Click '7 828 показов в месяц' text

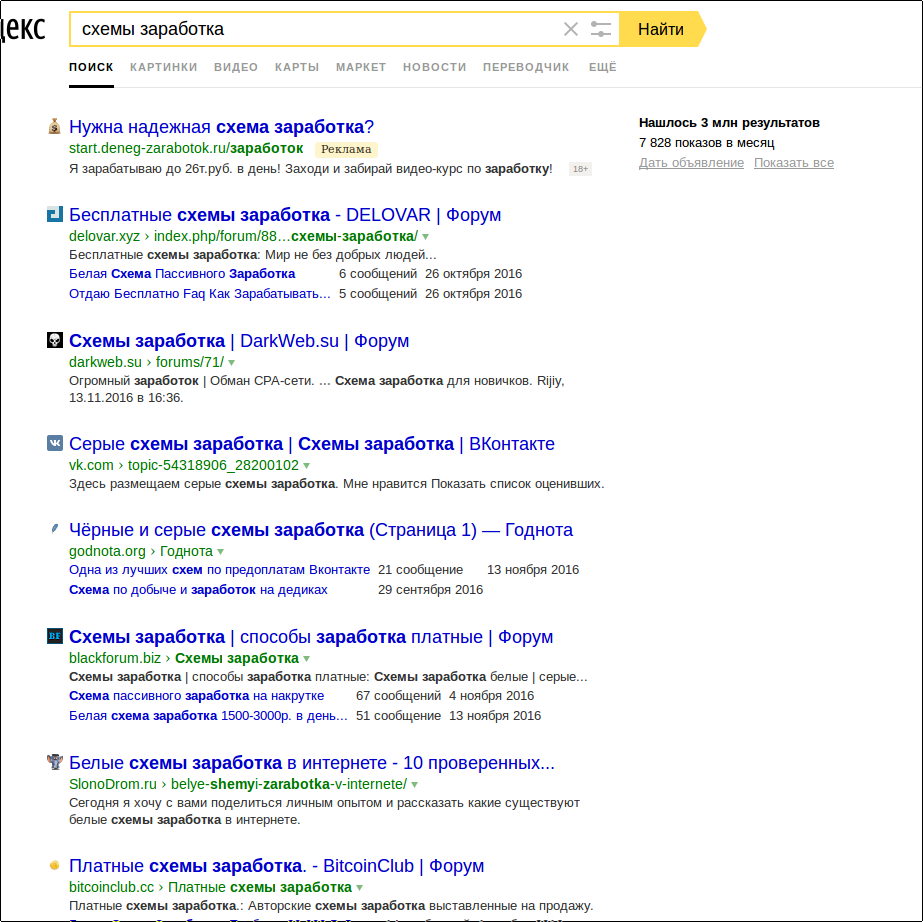[707, 143]
